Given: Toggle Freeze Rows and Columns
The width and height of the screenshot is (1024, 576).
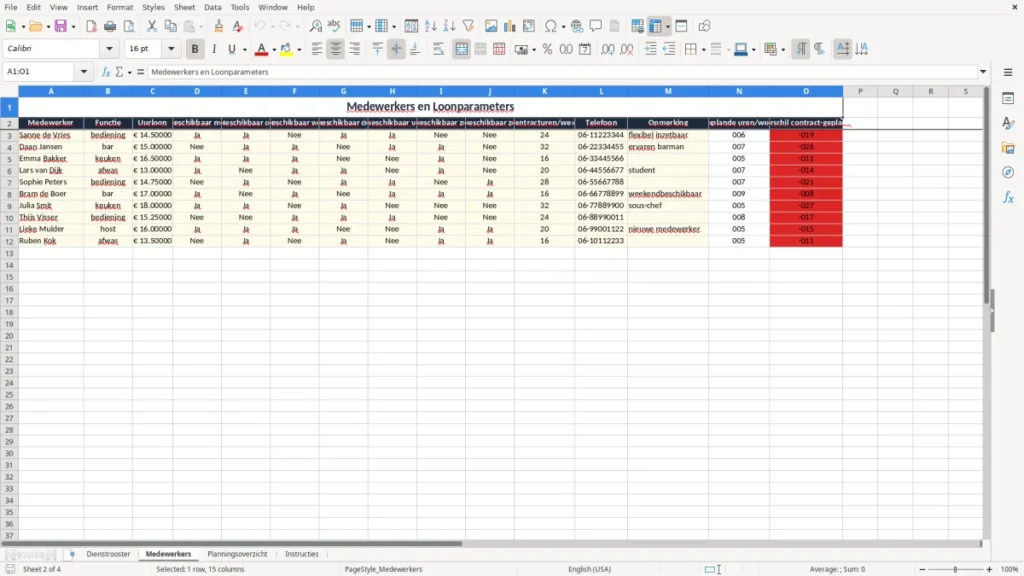Looking at the screenshot, I should pos(656,26).
